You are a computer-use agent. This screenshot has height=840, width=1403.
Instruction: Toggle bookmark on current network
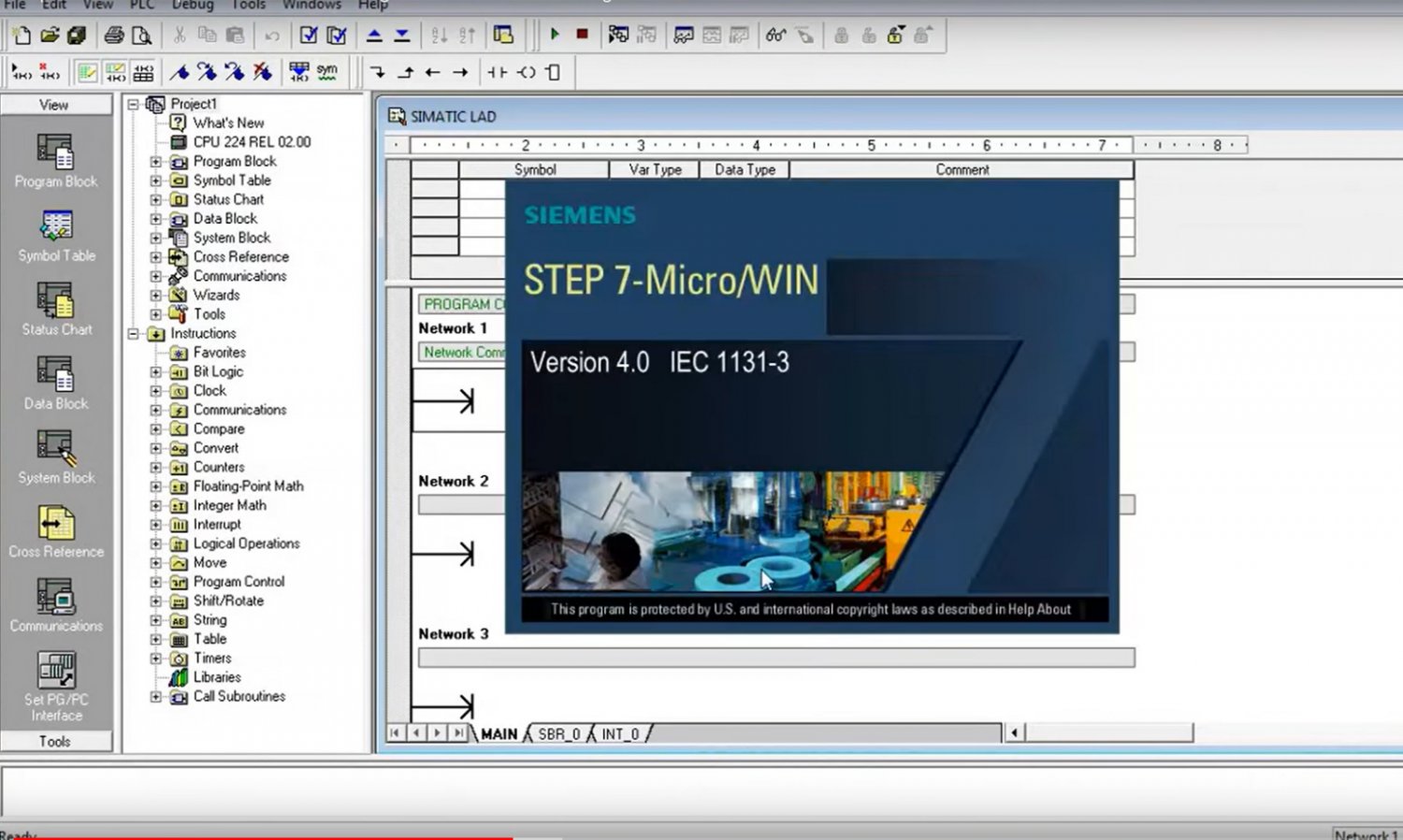pos(180,72)
